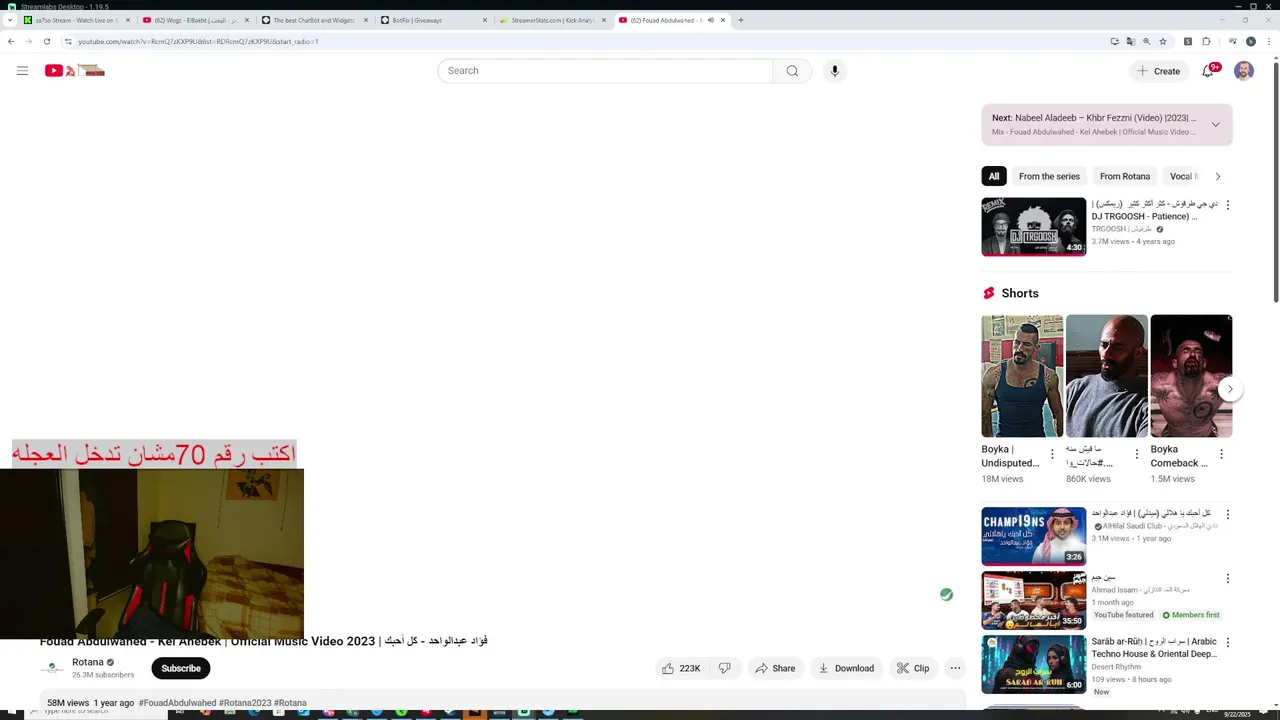Image resolution: width=1280 pixels, height=720 pixels.
Task: Dislike the video
Action: pyautogui.click(x=725, y=668)
